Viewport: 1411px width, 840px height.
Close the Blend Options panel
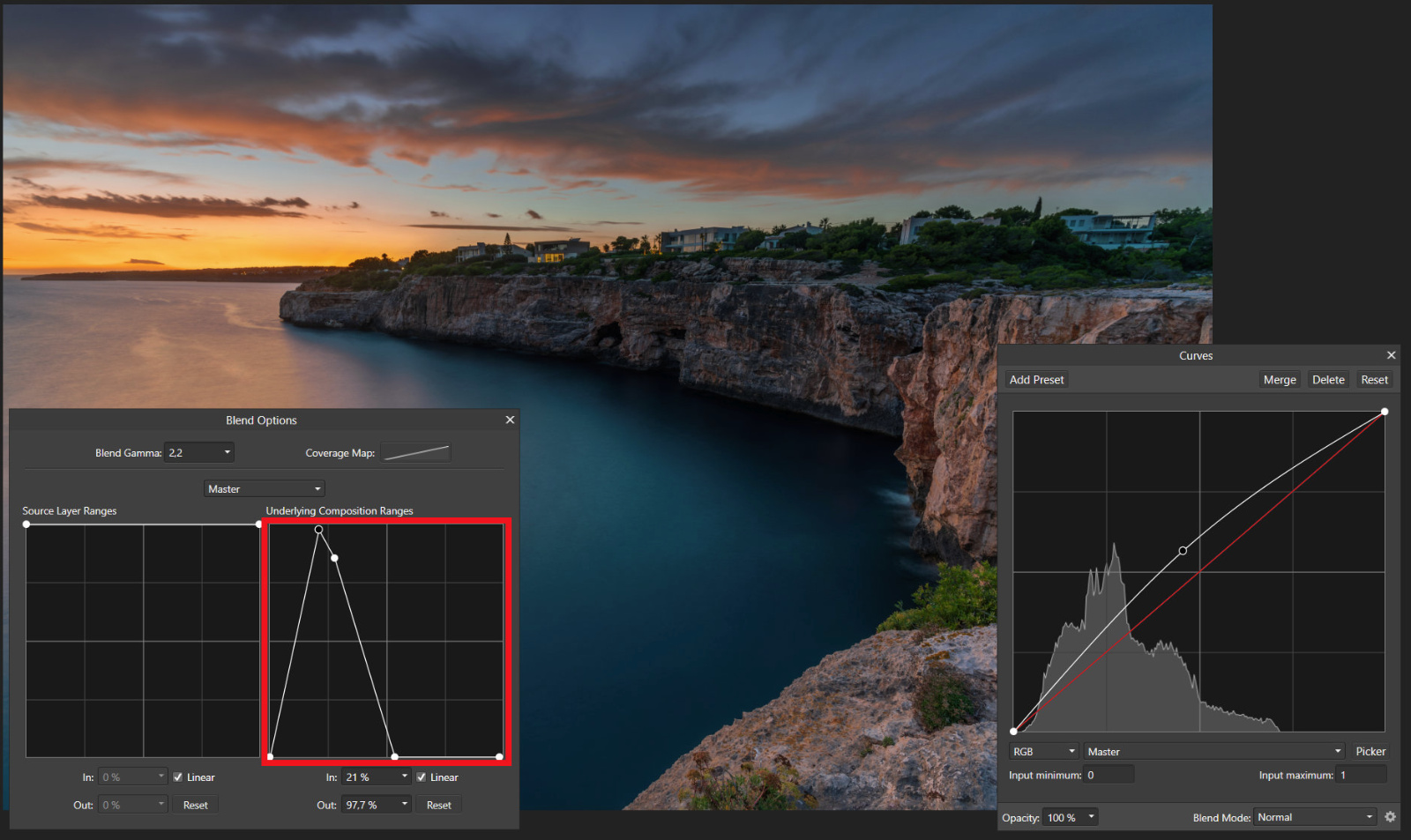tap(510, 420)
